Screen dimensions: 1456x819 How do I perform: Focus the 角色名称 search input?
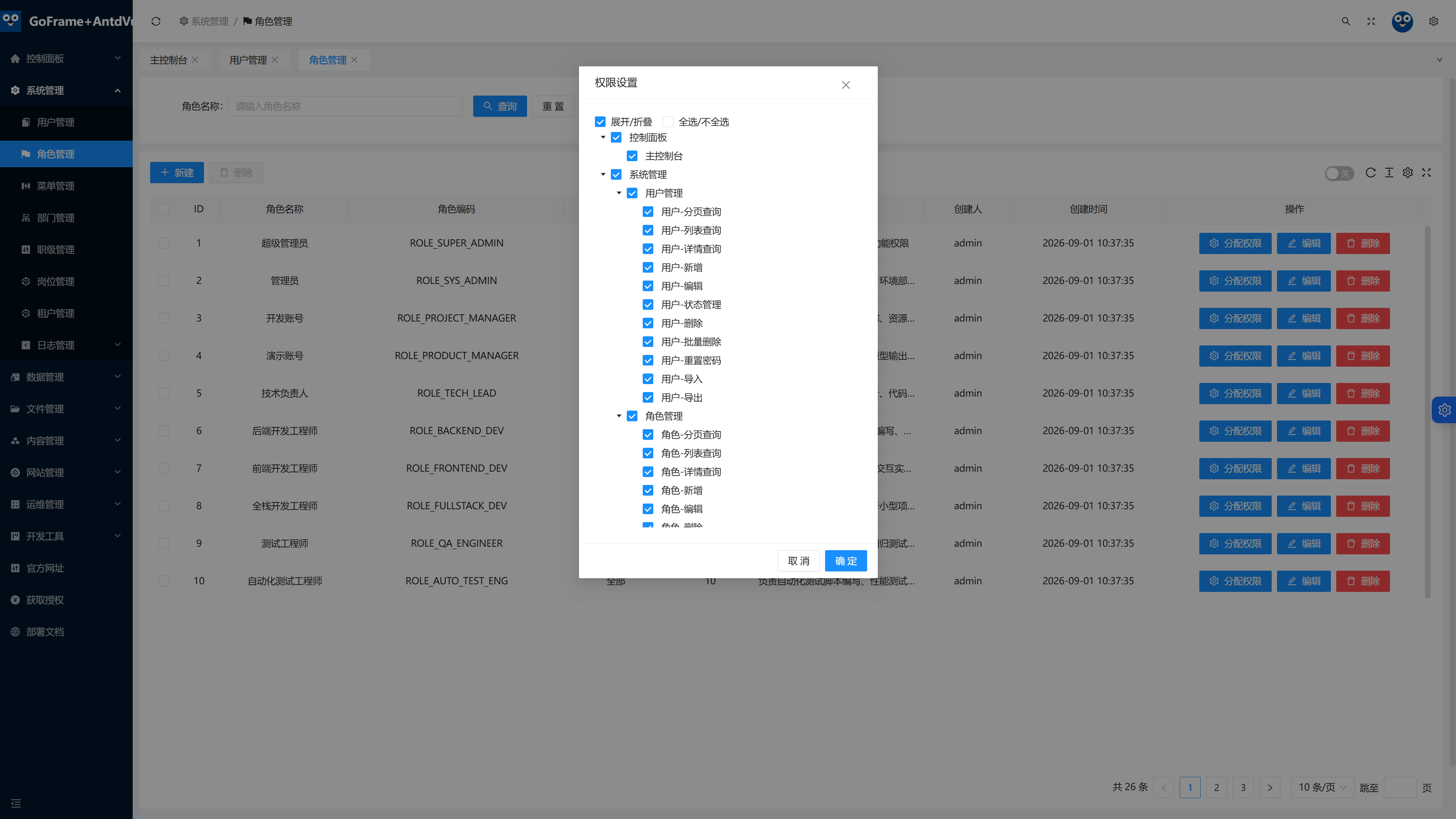point(345,106)
